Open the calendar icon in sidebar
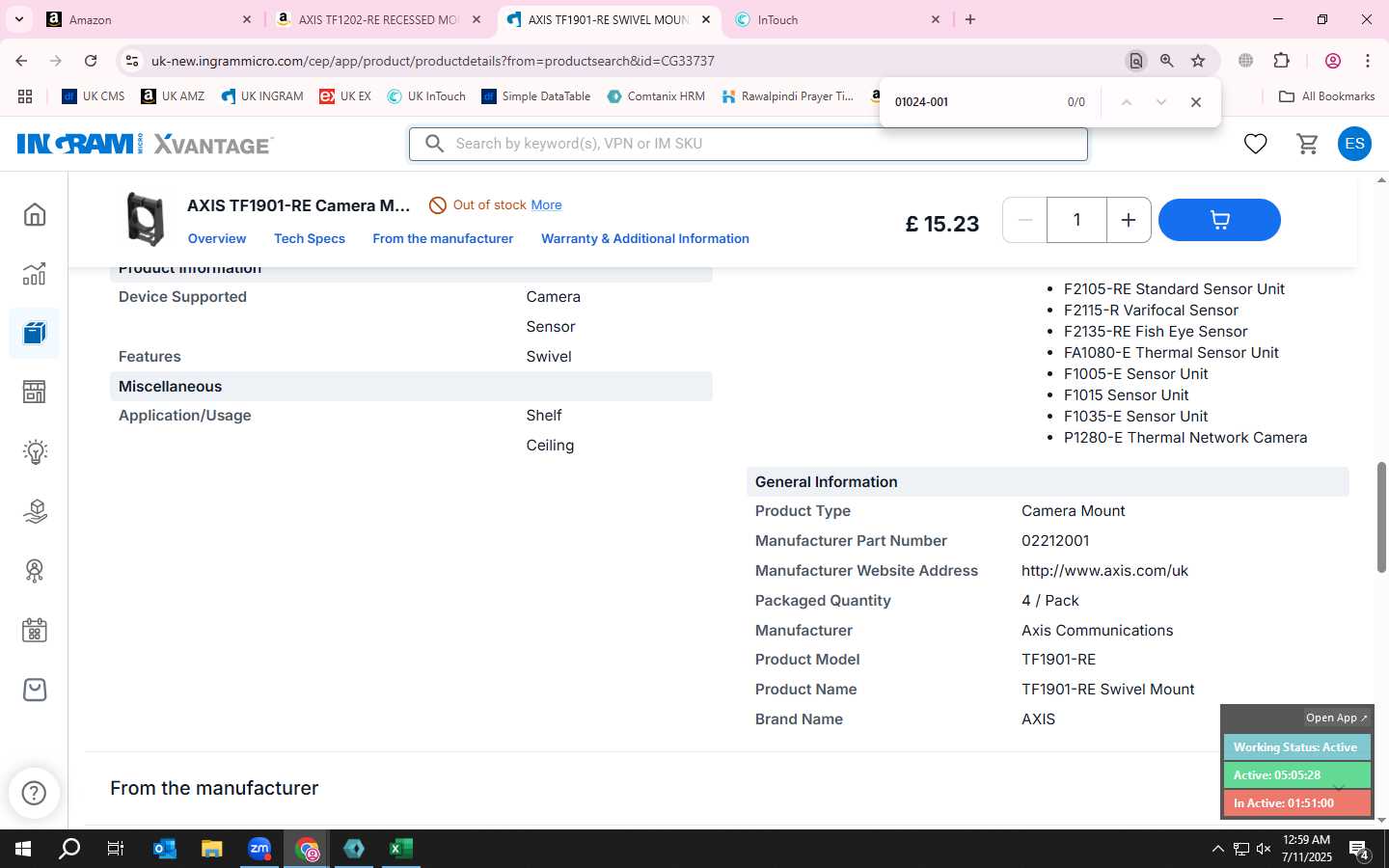 35,631
